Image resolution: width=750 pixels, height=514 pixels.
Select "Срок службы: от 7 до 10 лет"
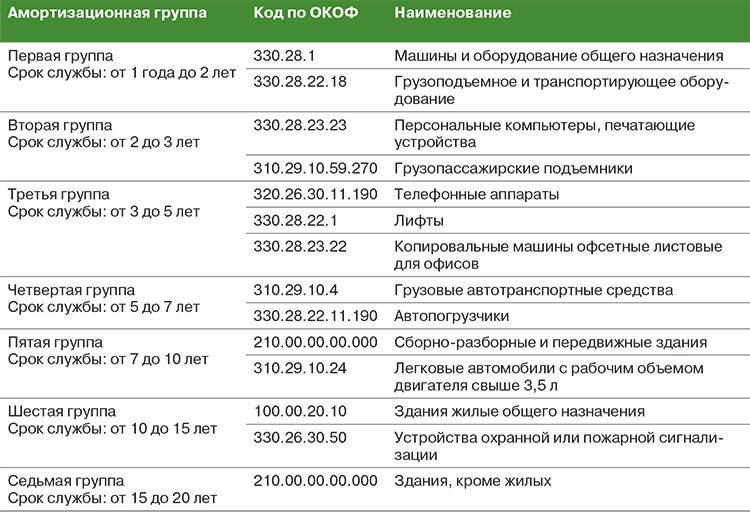click(x=108, y=360)
